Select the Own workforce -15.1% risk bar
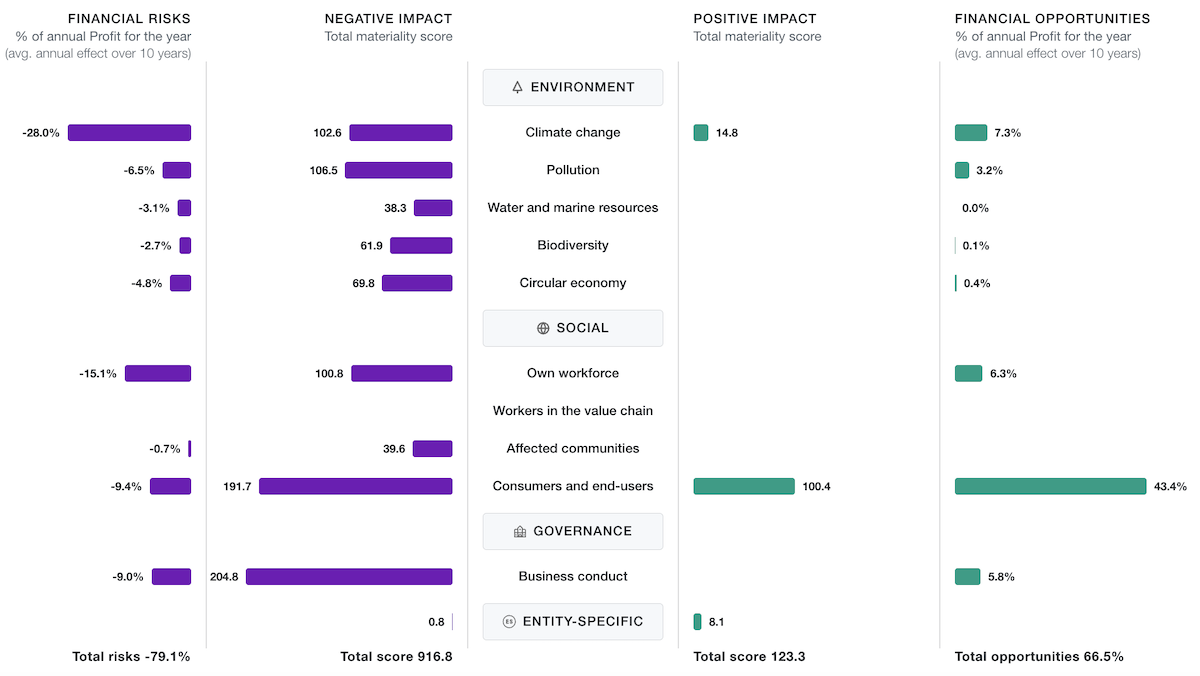The height and width of the screenshot is (676, 1200). coord(158,373)
